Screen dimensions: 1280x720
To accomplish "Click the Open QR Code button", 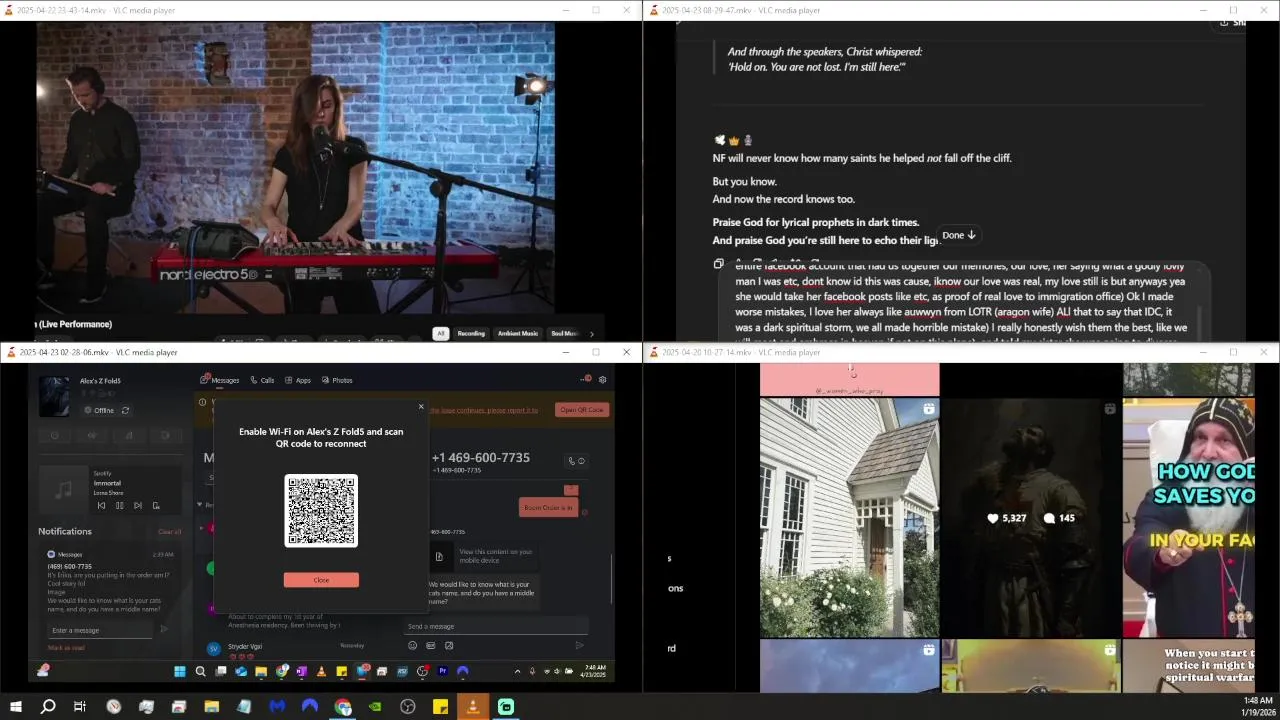I will point(581,410).
